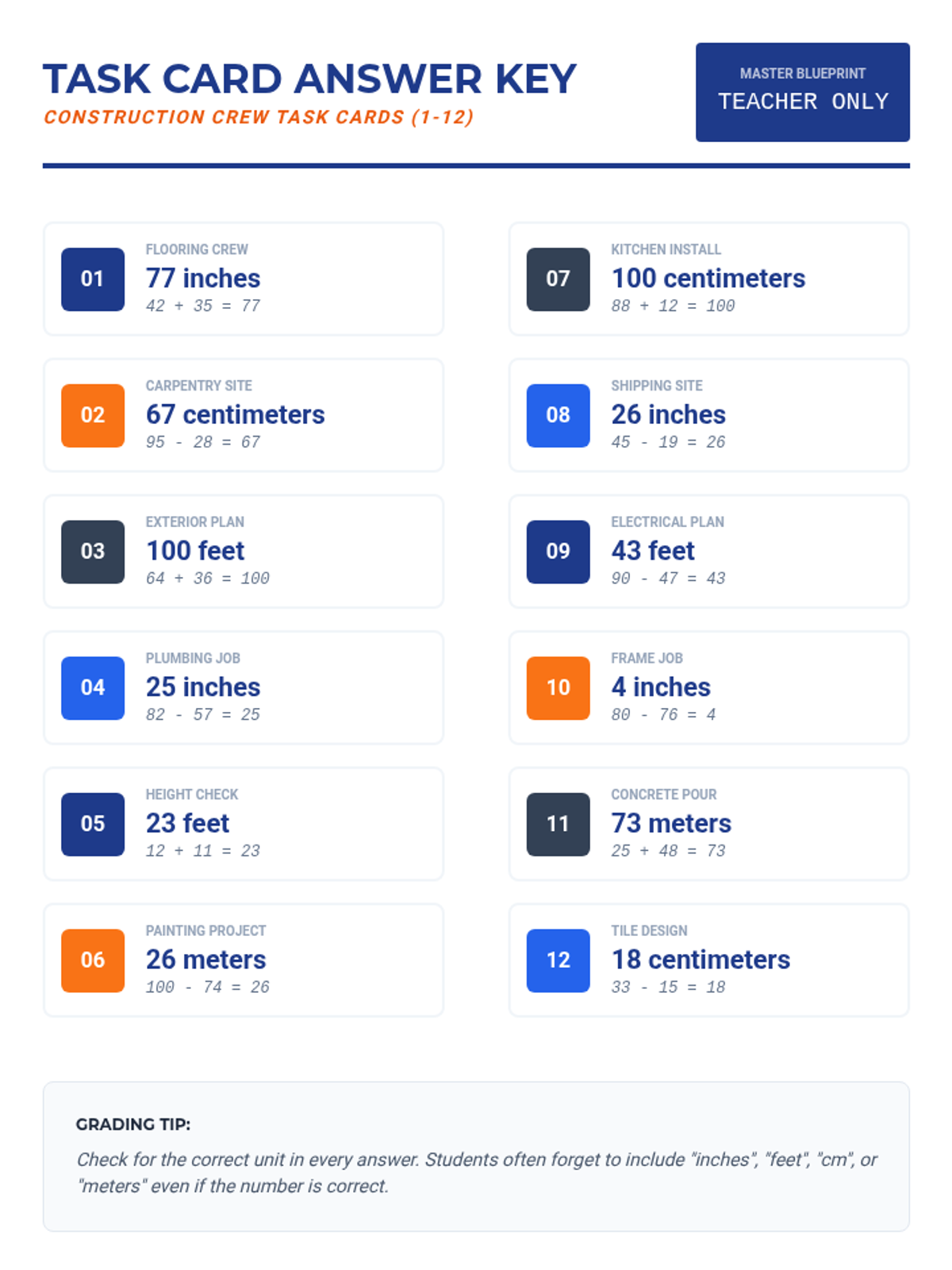Select the Construction Crew Task Cards subtitle
The height and width of the screenshot is (1270, 952).
(259, 117)
